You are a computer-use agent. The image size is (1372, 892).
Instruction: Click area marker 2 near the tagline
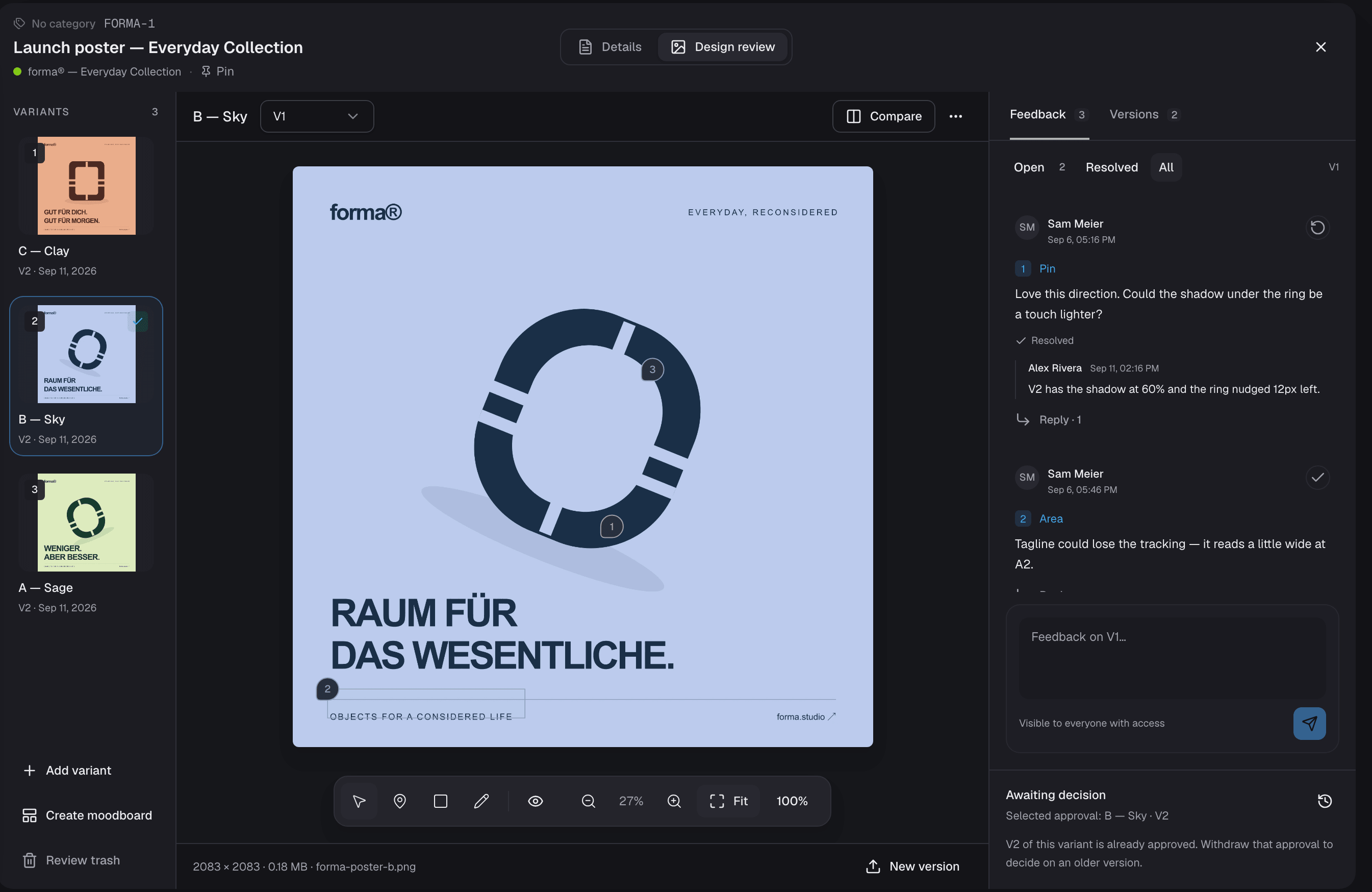pyautogui.click(x=327, y=689)
